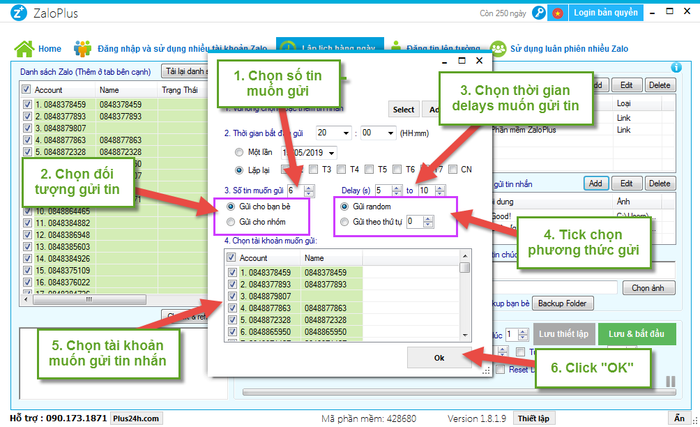Select Lặp lại radio button
700x427 pixels.
pos(239,170)
